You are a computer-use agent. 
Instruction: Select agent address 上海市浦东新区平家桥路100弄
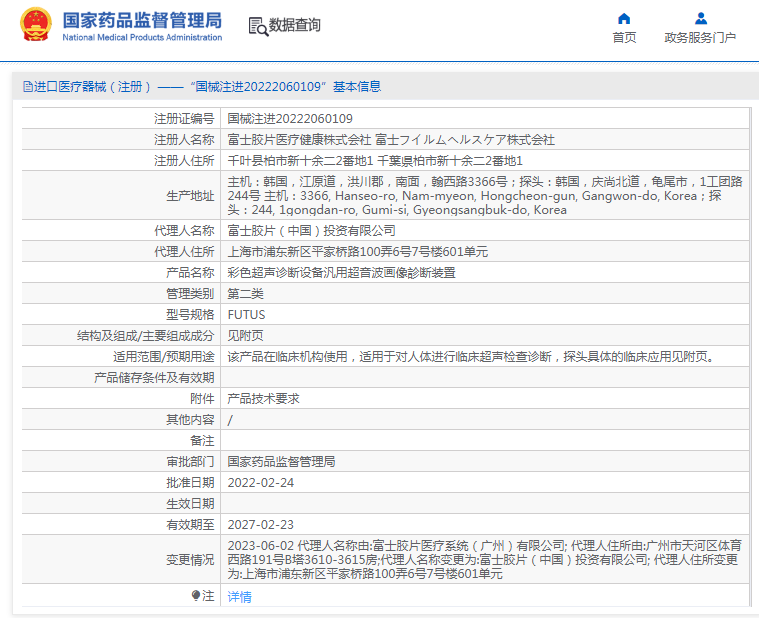358,252
